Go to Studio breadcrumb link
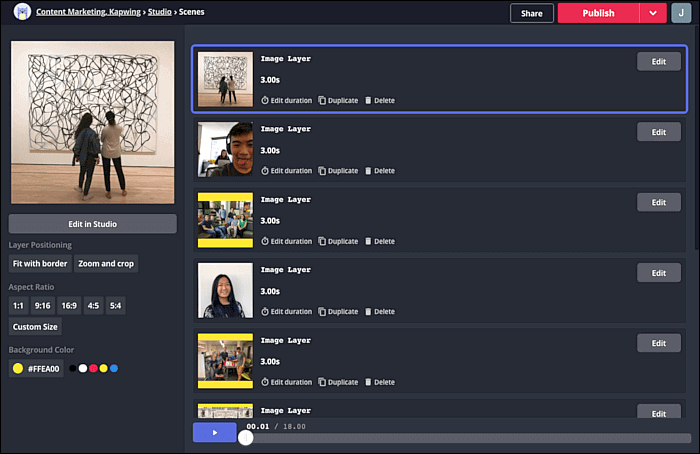700x454 pixels. click(160, 12)
